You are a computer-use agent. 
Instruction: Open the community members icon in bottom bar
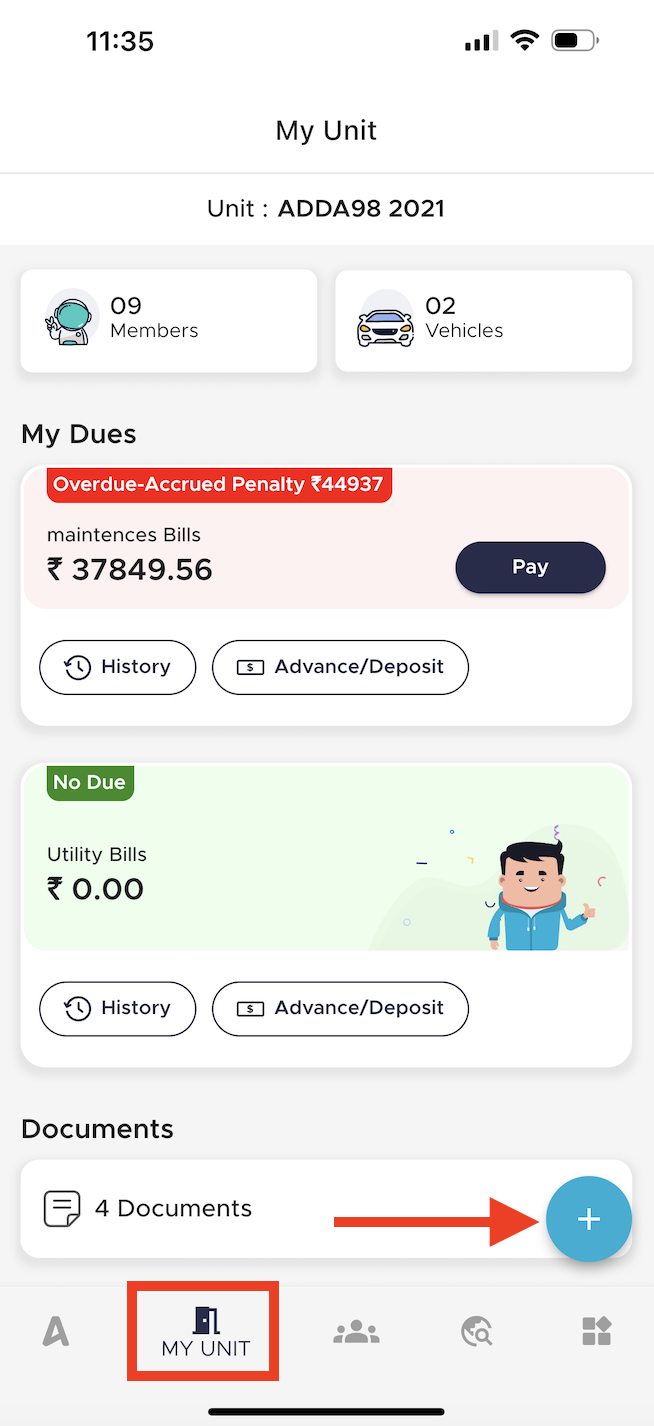pyautogui.click(x=356, y=1330)
